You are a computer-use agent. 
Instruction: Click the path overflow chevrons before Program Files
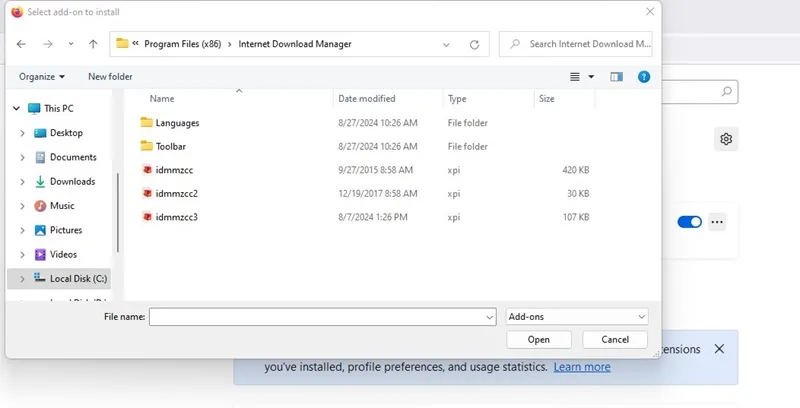[x=135, y=43]
